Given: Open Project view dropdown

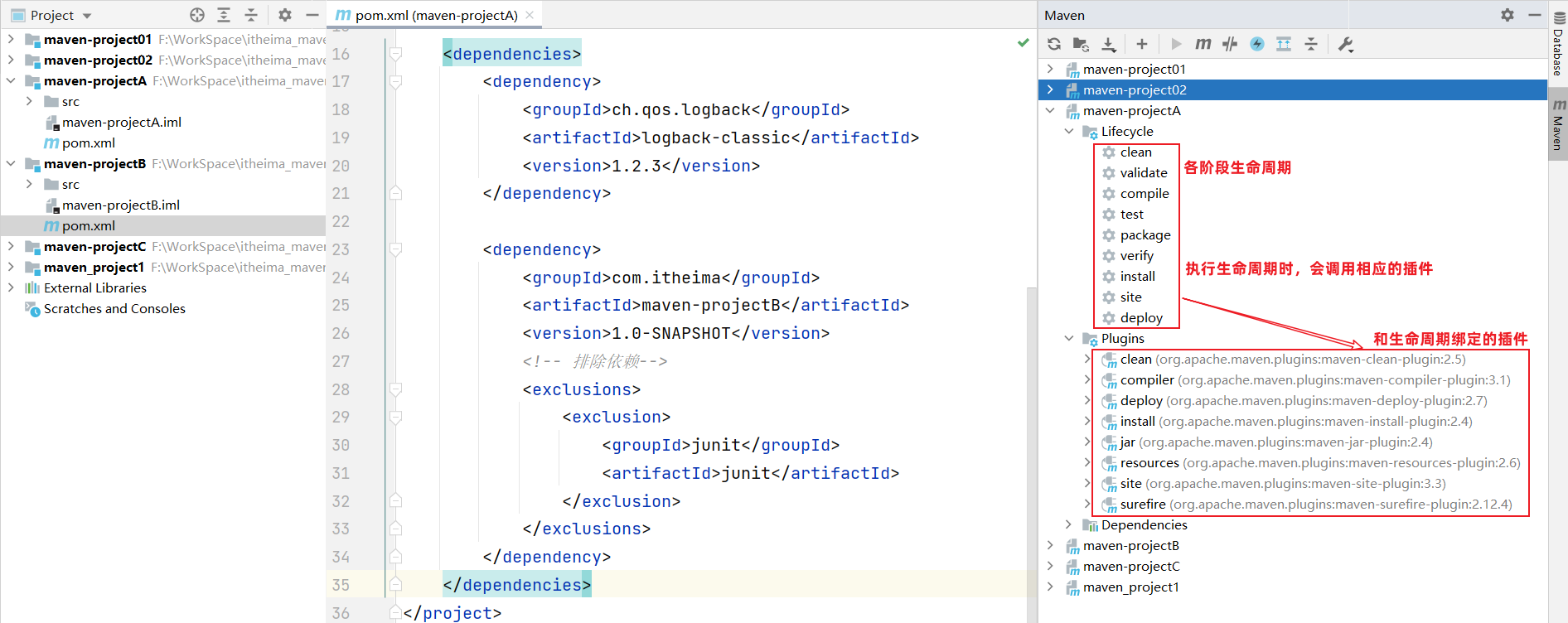Looking at the screenshot, I should pyautogui.click(x=87, y=16).
